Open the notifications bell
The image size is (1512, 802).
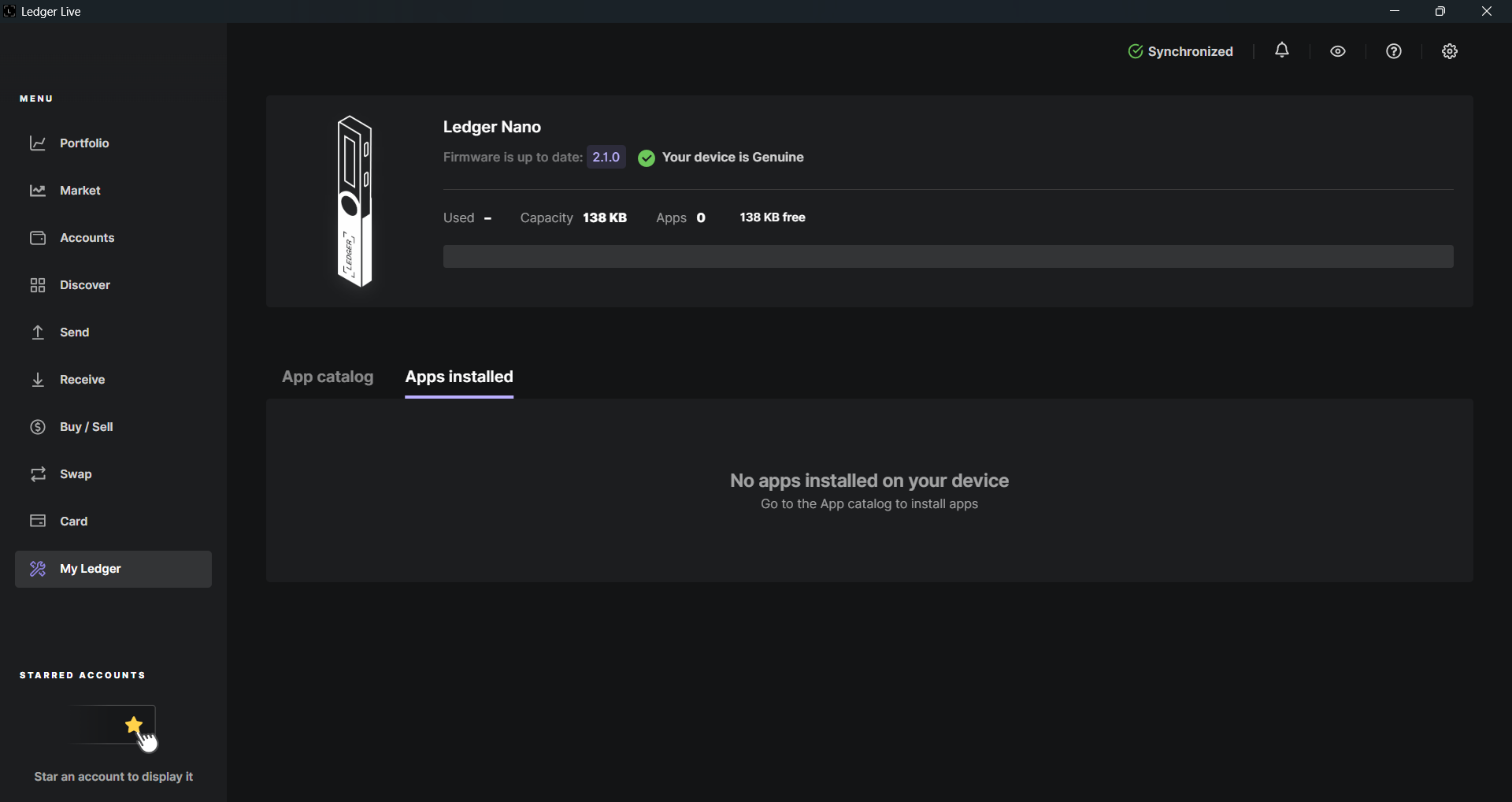pos(1282,51)
